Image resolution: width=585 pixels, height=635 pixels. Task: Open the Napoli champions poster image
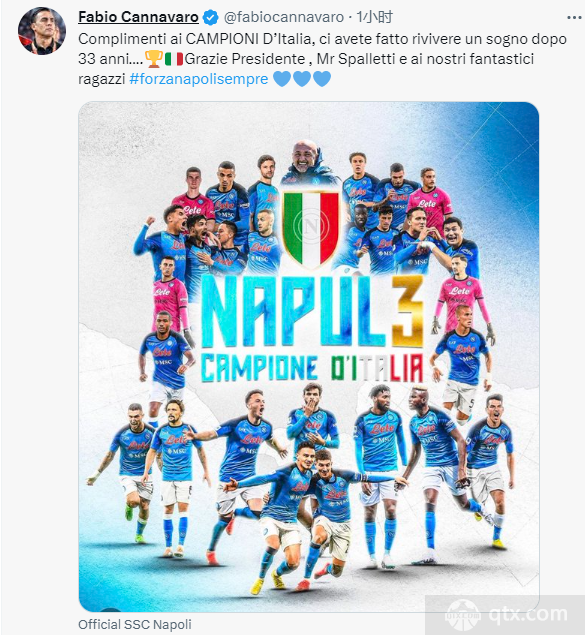pos(308,356)
